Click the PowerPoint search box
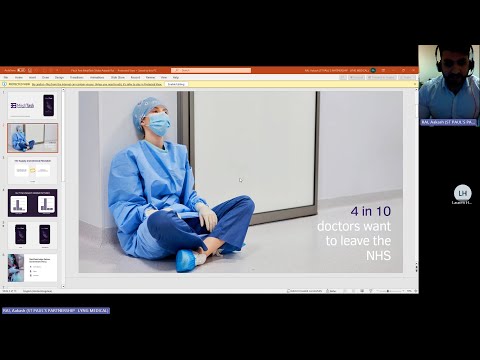The width and height of the screenshot is (480, 360). point(211,70)
